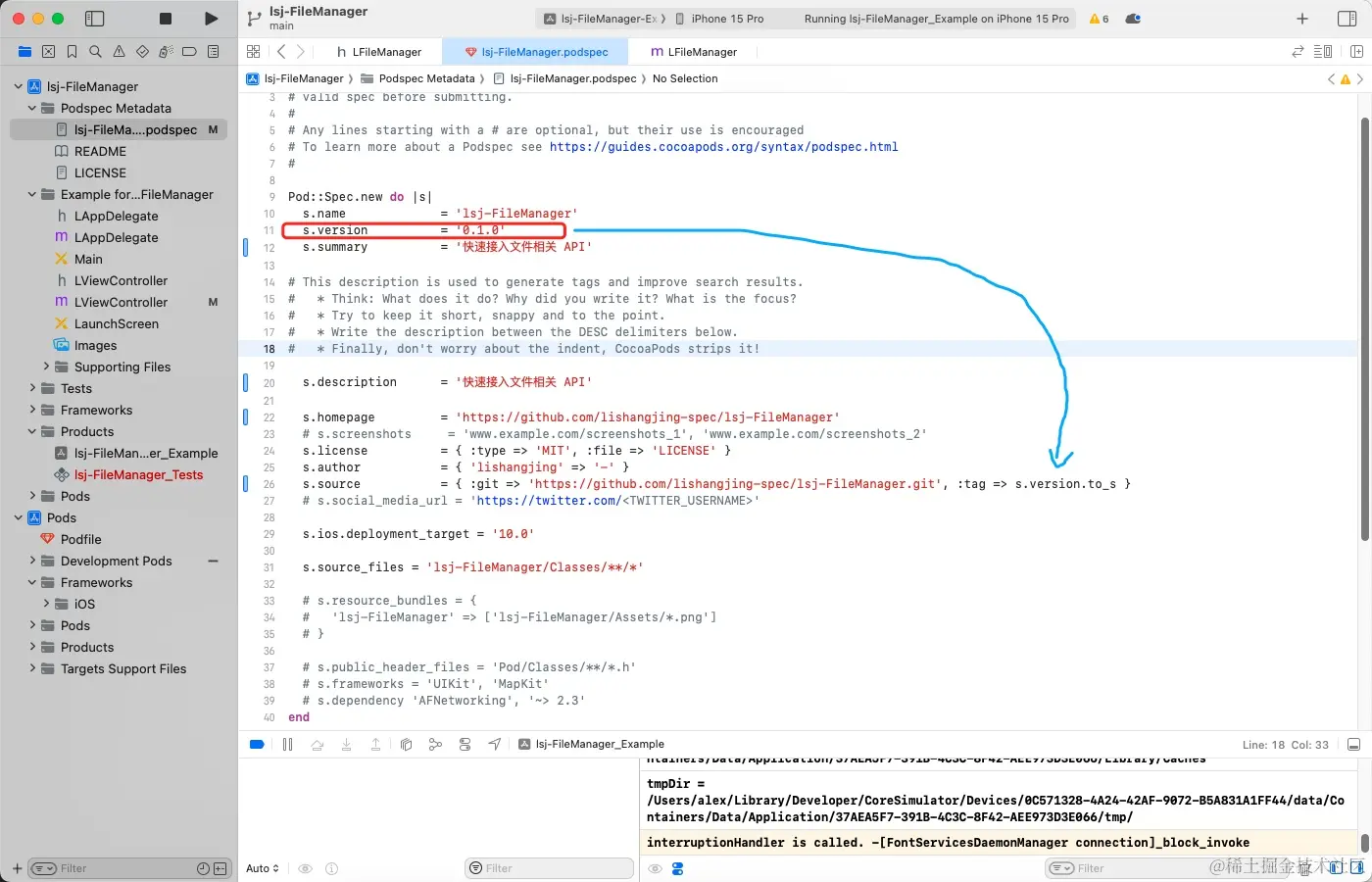
Task: Expand the iOS frameworks folder
Action: (x=46, y=604)
